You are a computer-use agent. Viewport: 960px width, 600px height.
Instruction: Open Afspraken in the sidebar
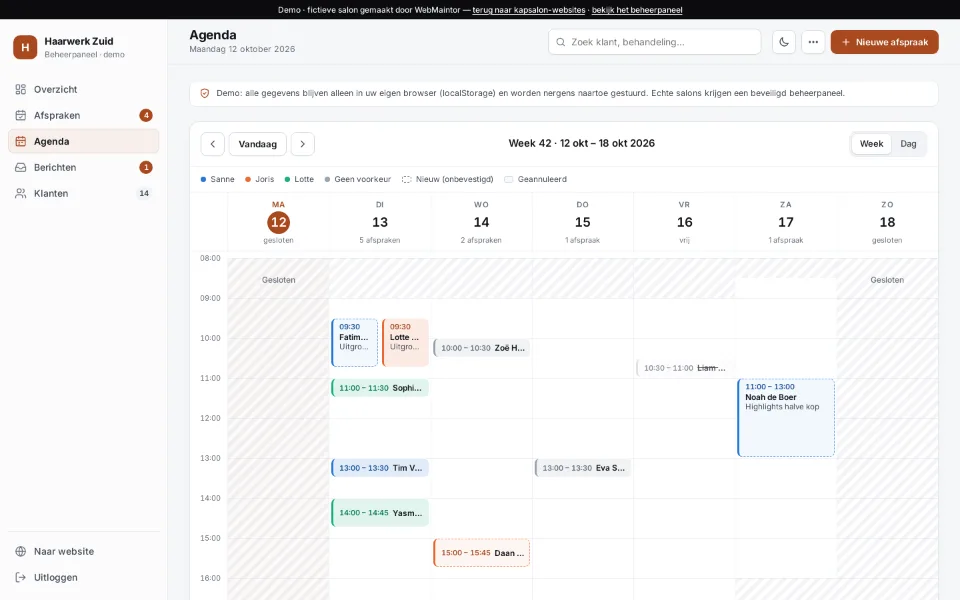(x=83, y=115)
